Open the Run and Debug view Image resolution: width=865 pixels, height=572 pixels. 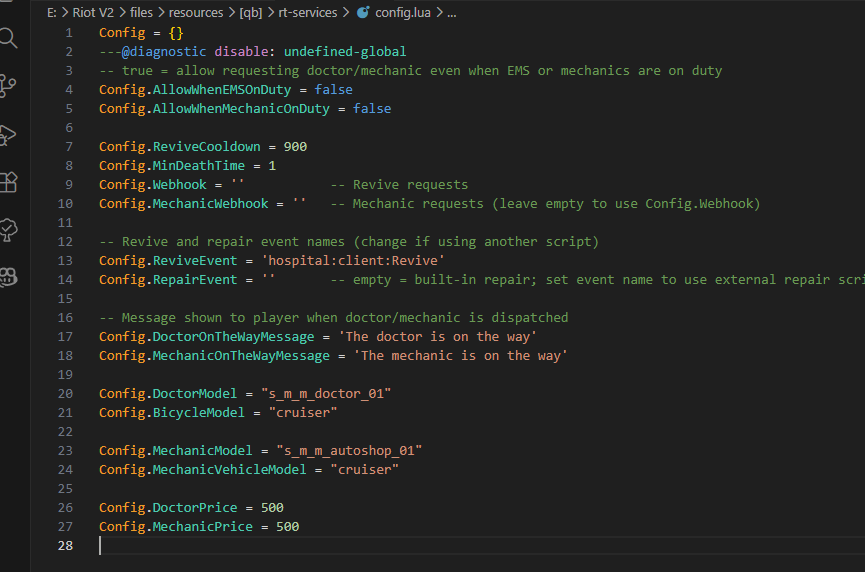[x=8, y=135]
